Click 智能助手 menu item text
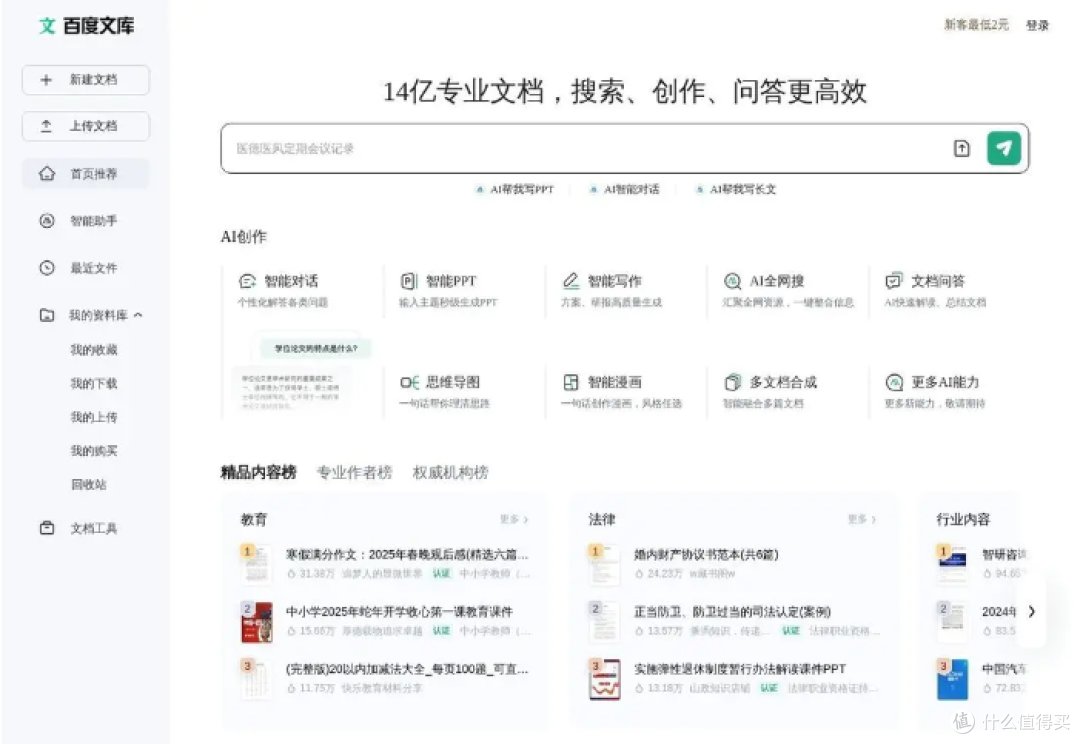The width and height of the screenshot is (1080, 744). point(94,221)
